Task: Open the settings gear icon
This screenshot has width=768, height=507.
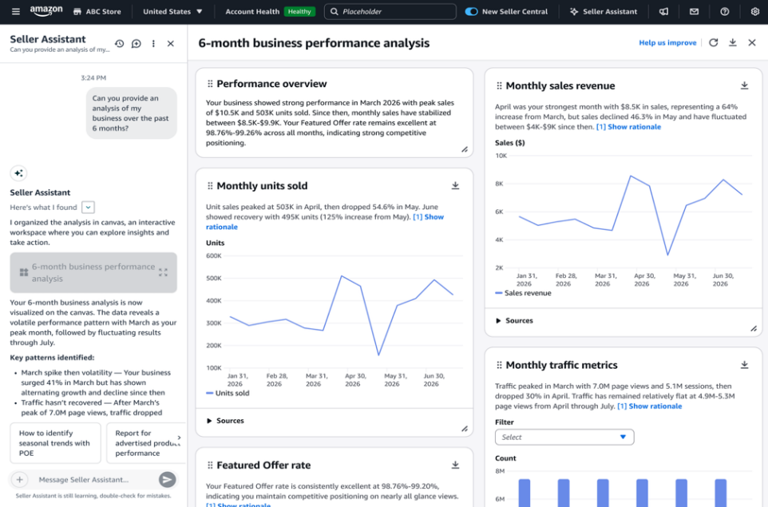Action: [755, 11]
